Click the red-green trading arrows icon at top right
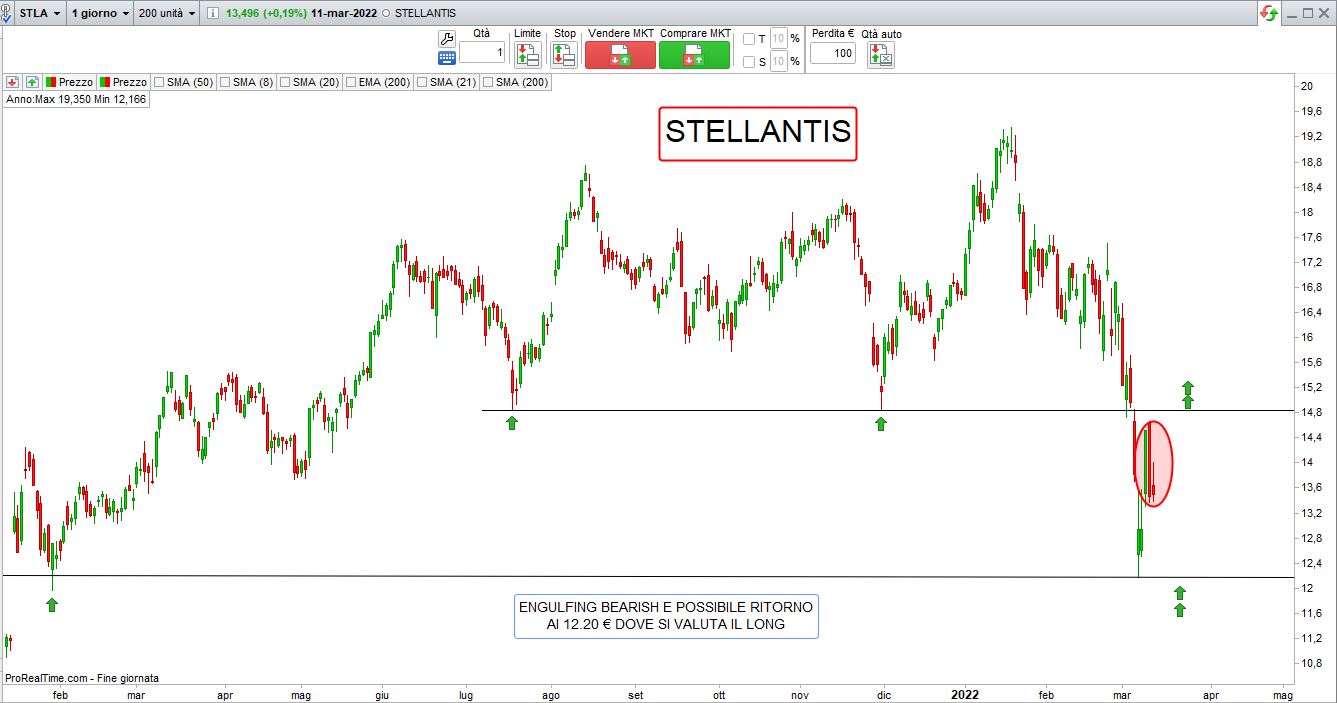 1269,13
